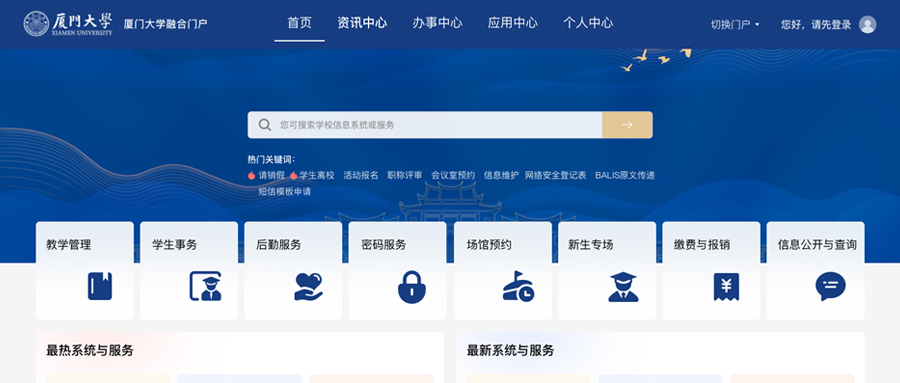900x383 pixels.
Task: Select the 学生事务 graduate icon
Action: pyautogui.click(x=205, y=286)
